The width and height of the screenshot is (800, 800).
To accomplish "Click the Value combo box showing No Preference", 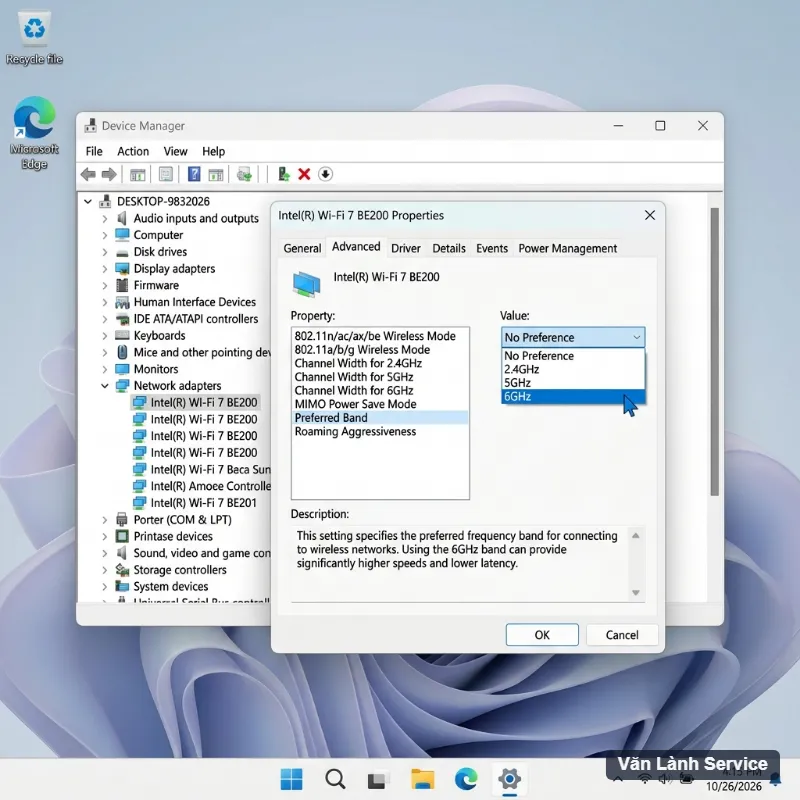I will (x=572, y=337).
